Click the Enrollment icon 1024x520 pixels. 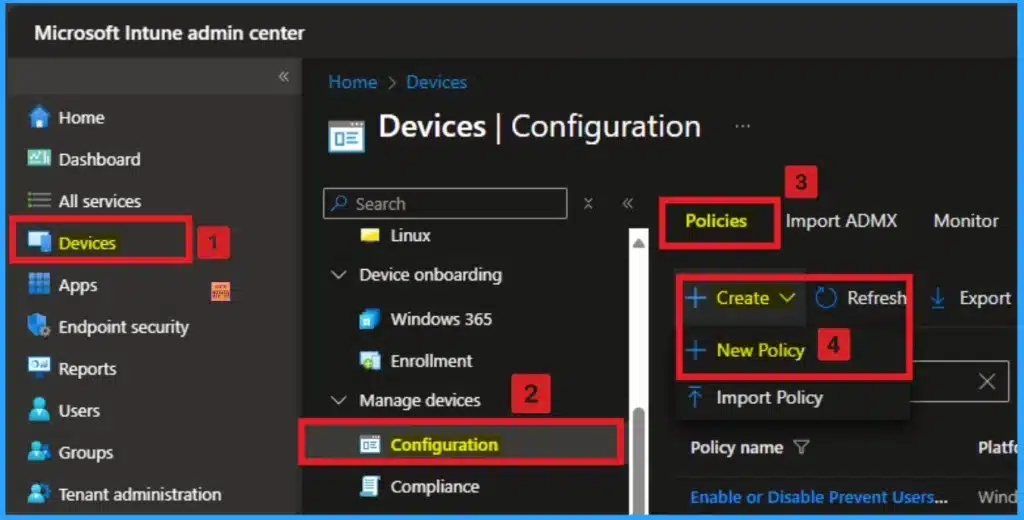pos(370,361)
